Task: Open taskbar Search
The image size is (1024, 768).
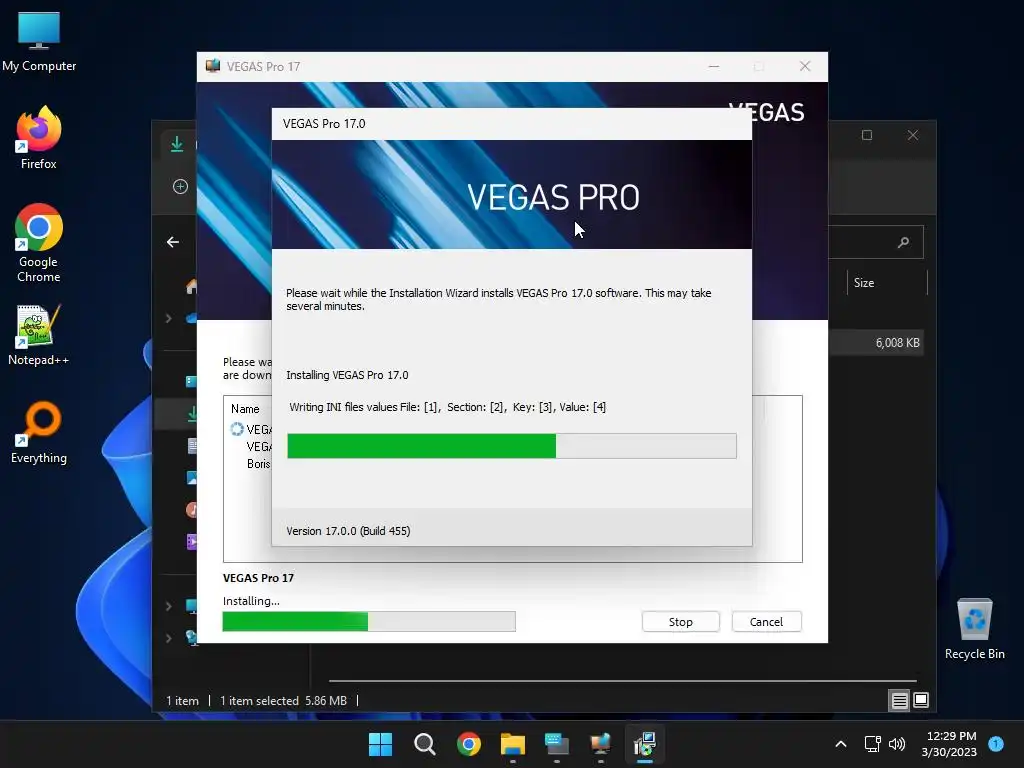Action: 424,744
